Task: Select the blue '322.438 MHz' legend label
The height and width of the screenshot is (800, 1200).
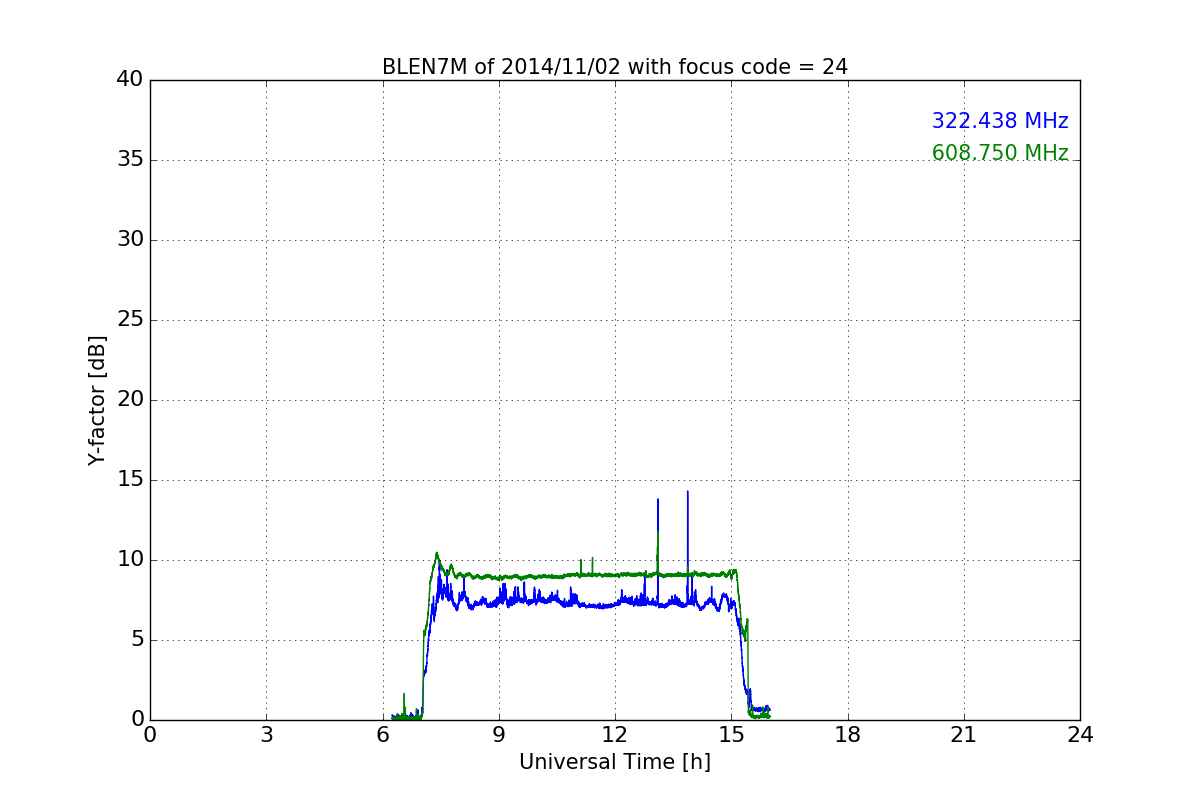Action: tap(1000, 121)
